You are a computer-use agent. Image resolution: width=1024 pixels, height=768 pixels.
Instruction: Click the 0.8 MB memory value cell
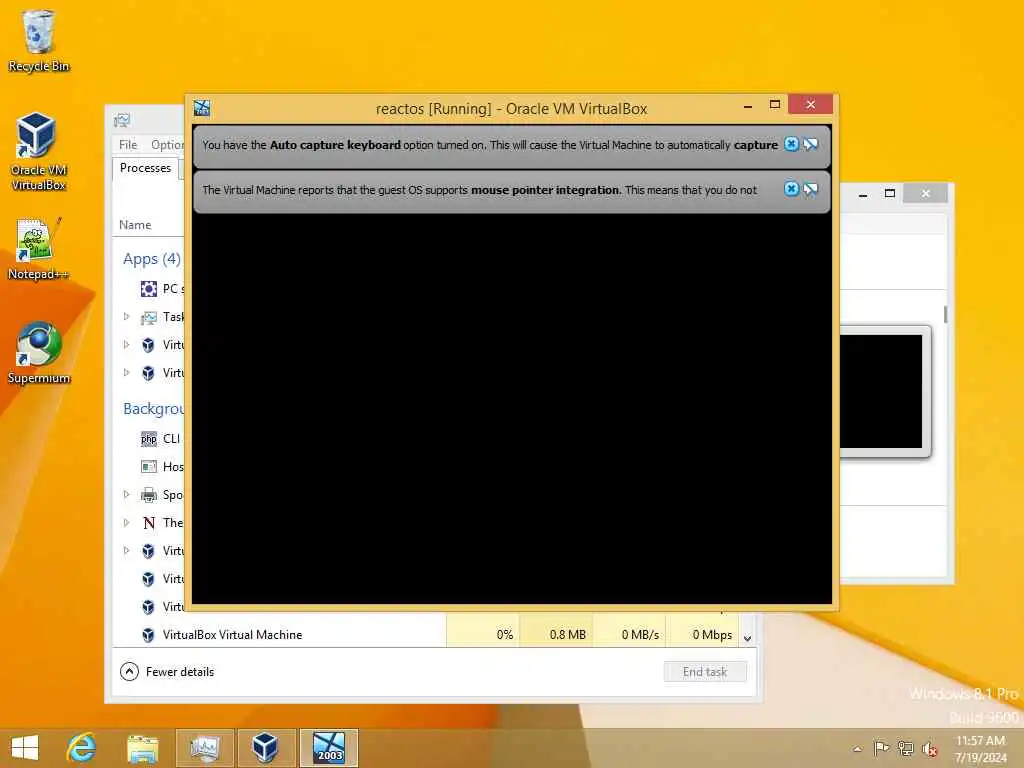pyautogui.click(x=556, y=634)
